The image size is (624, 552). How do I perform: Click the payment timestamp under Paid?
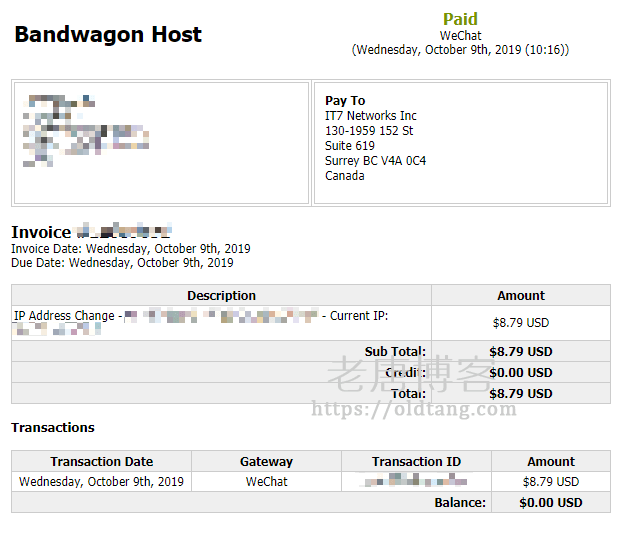point(460,50)
